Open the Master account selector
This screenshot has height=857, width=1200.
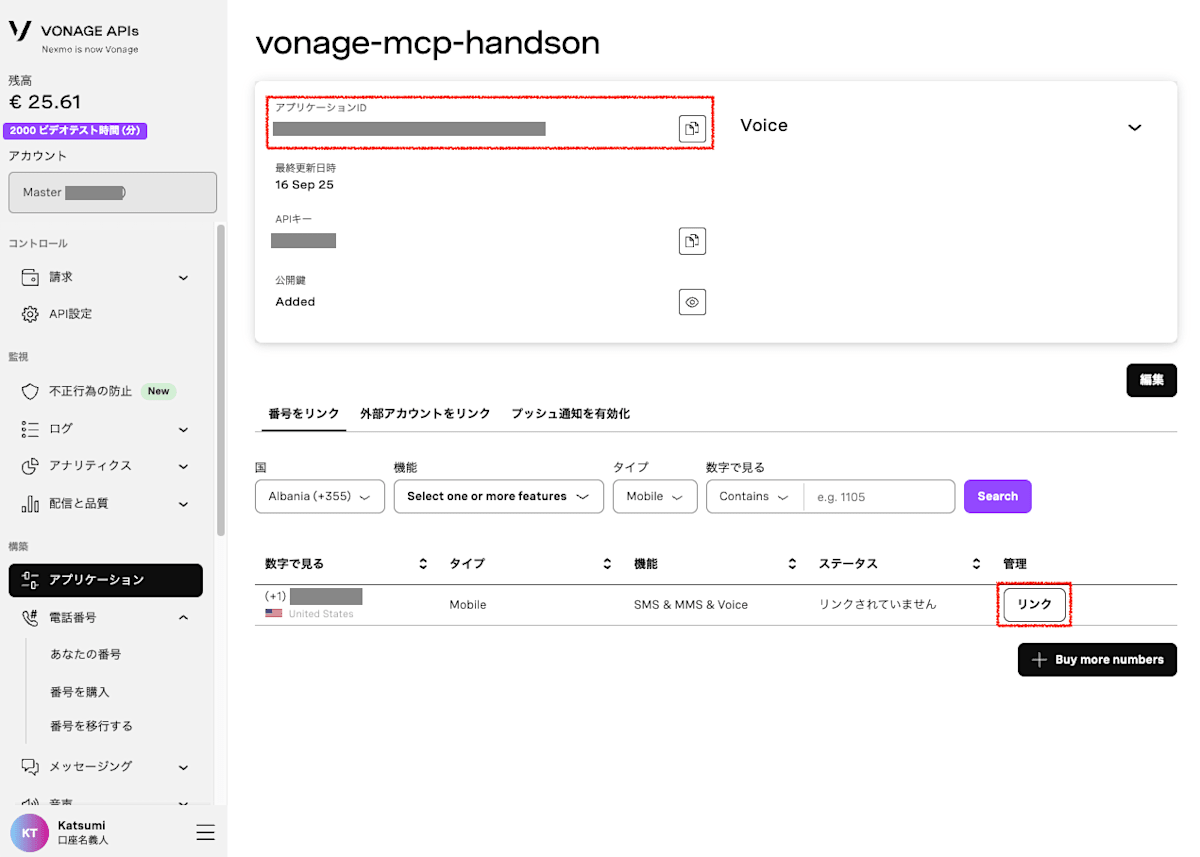[x=113, y=192]
